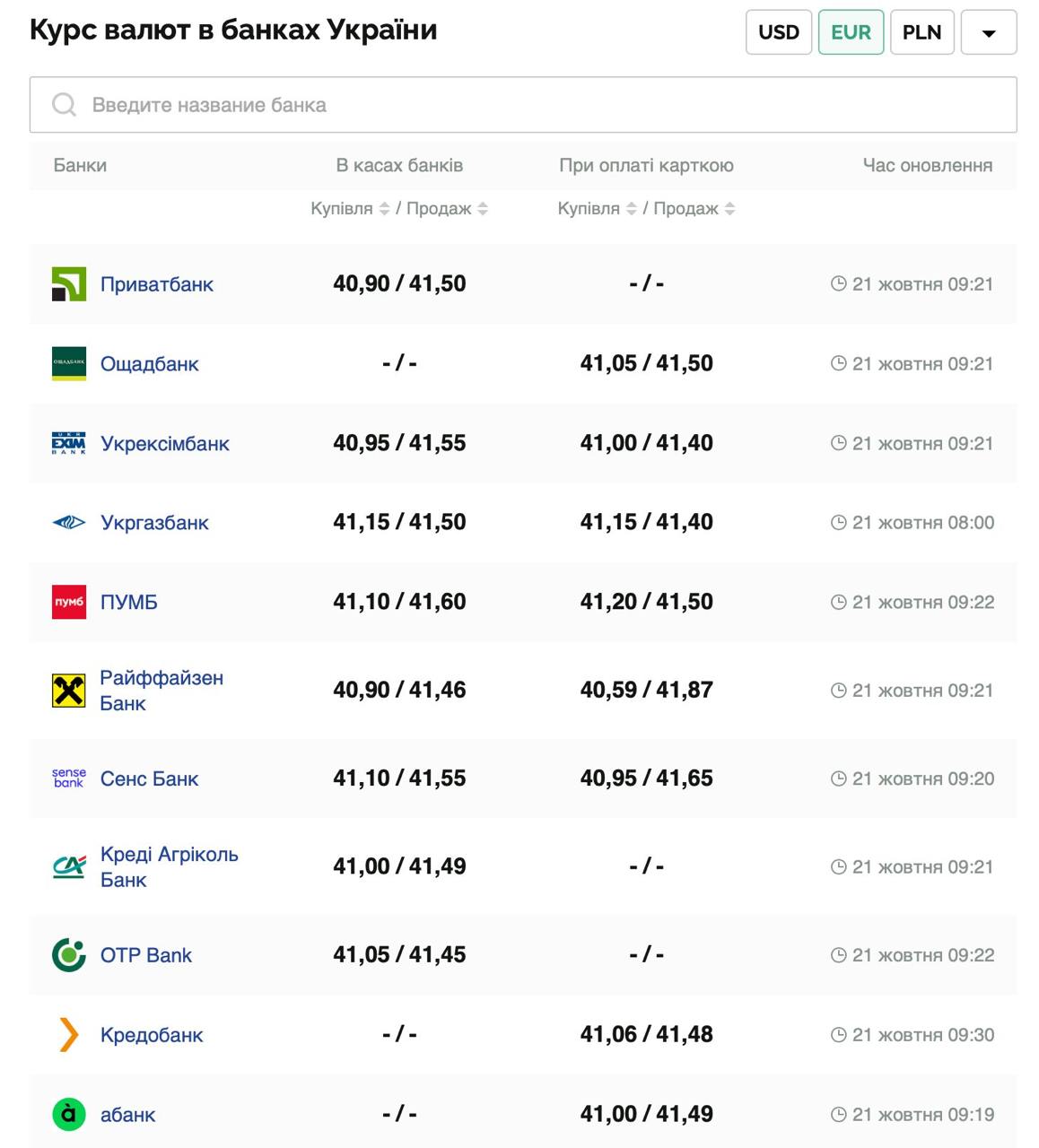Open the абанк link
The width and height of the screenshot is (1039, 1148).
coord(128,1115)
